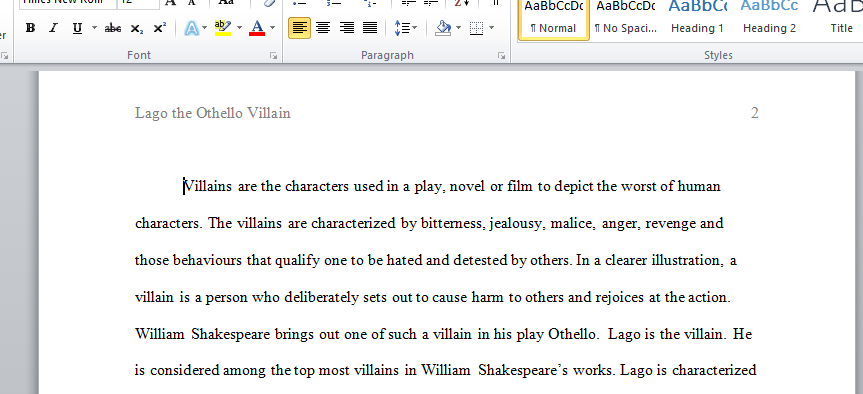Click the font size 12 box
This screenshot has height=394, width=863.
pos(138,3)
